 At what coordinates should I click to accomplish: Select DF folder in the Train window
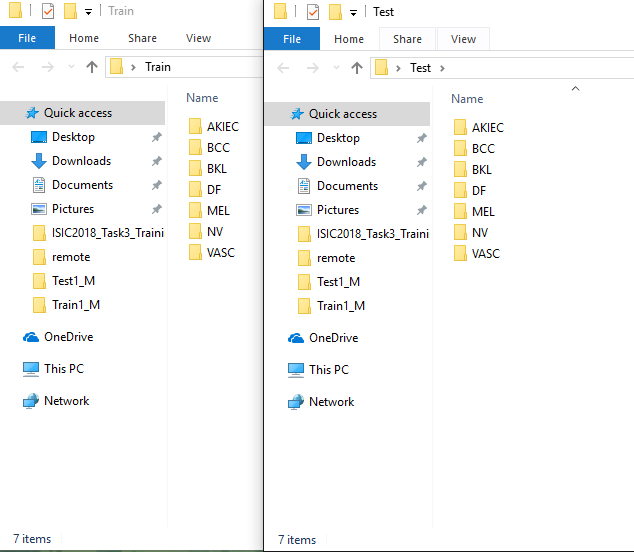[x=205, y=190]
